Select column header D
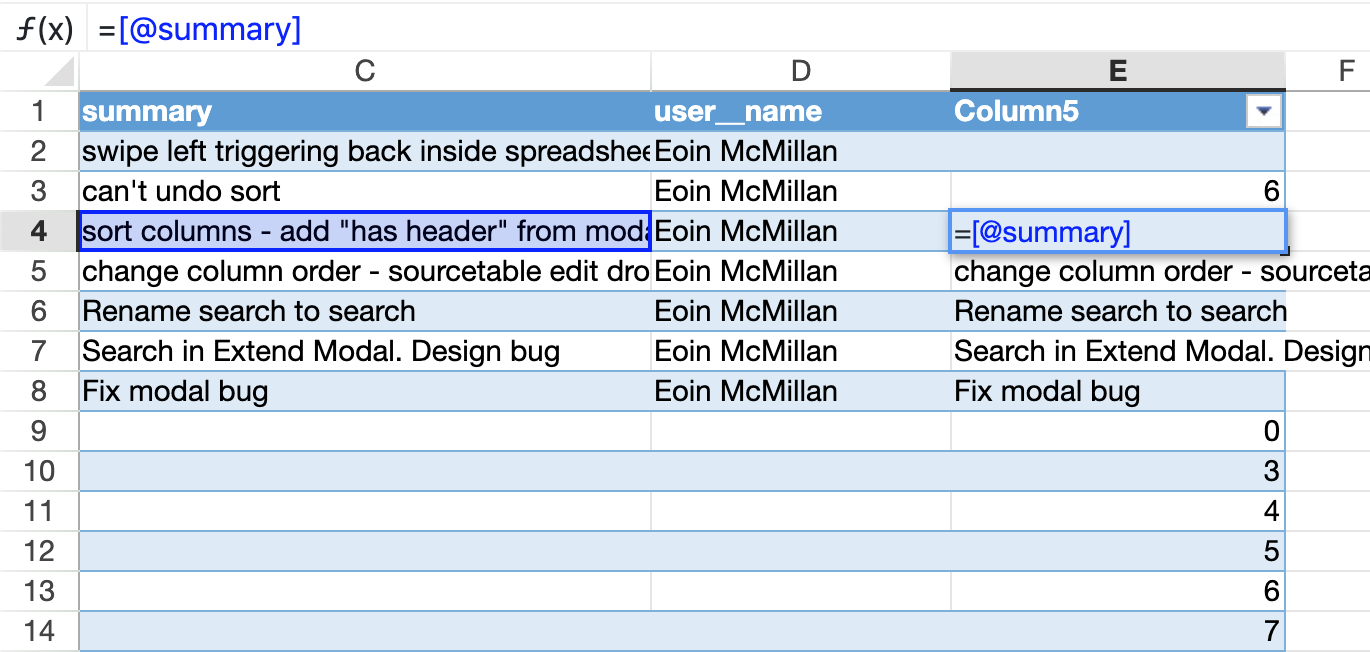The image size is (1370, 652). tap(799, 72)
